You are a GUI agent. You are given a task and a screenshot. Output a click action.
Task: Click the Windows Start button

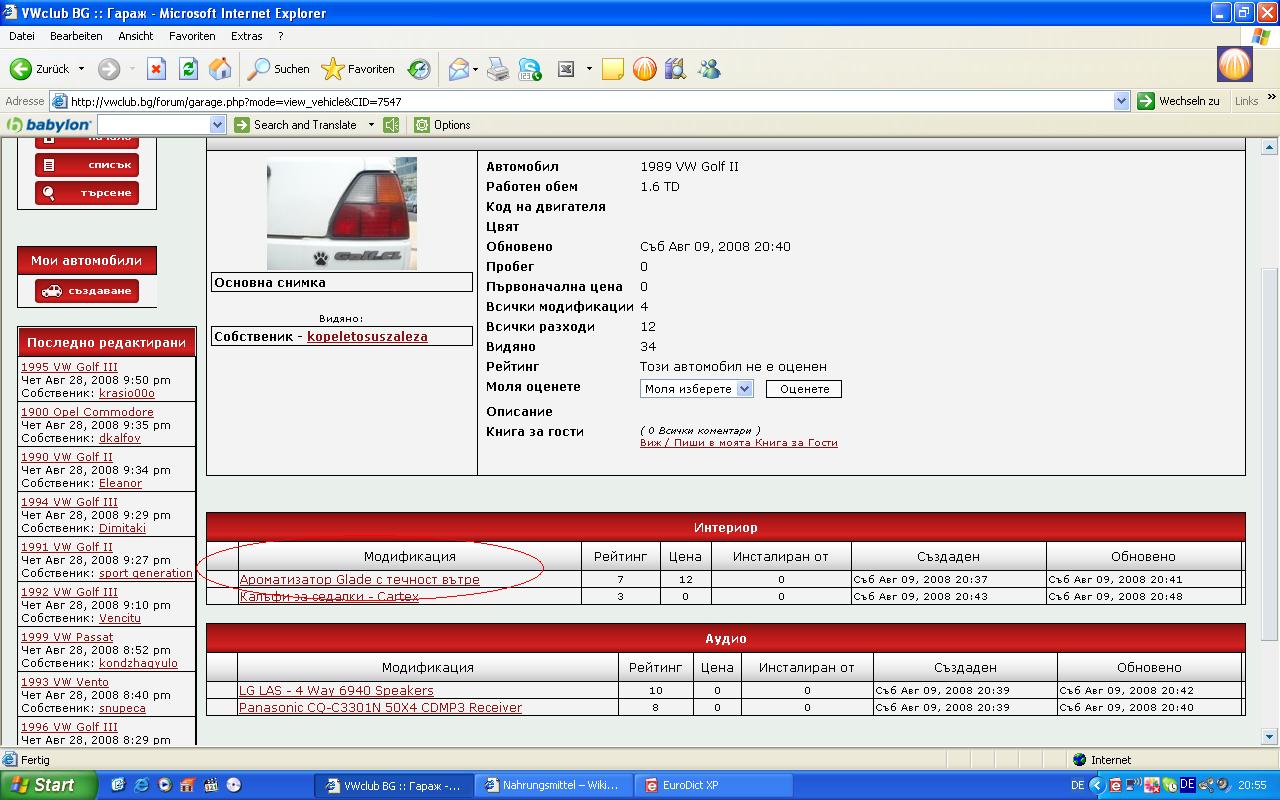(x=49, y=785)
